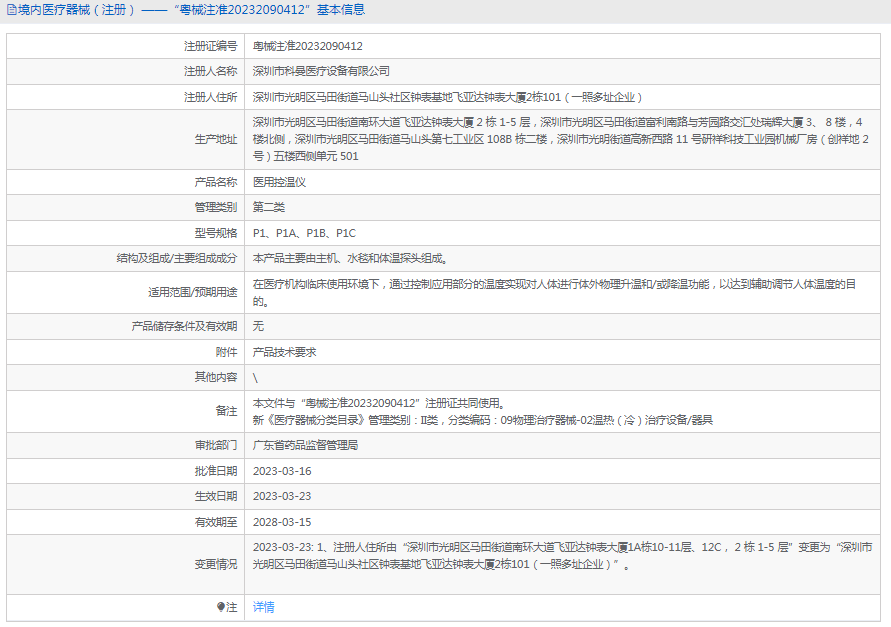Select attachment value 产品技术要求
The height and width of the screenshot is (627, 891).
point(284,352)
